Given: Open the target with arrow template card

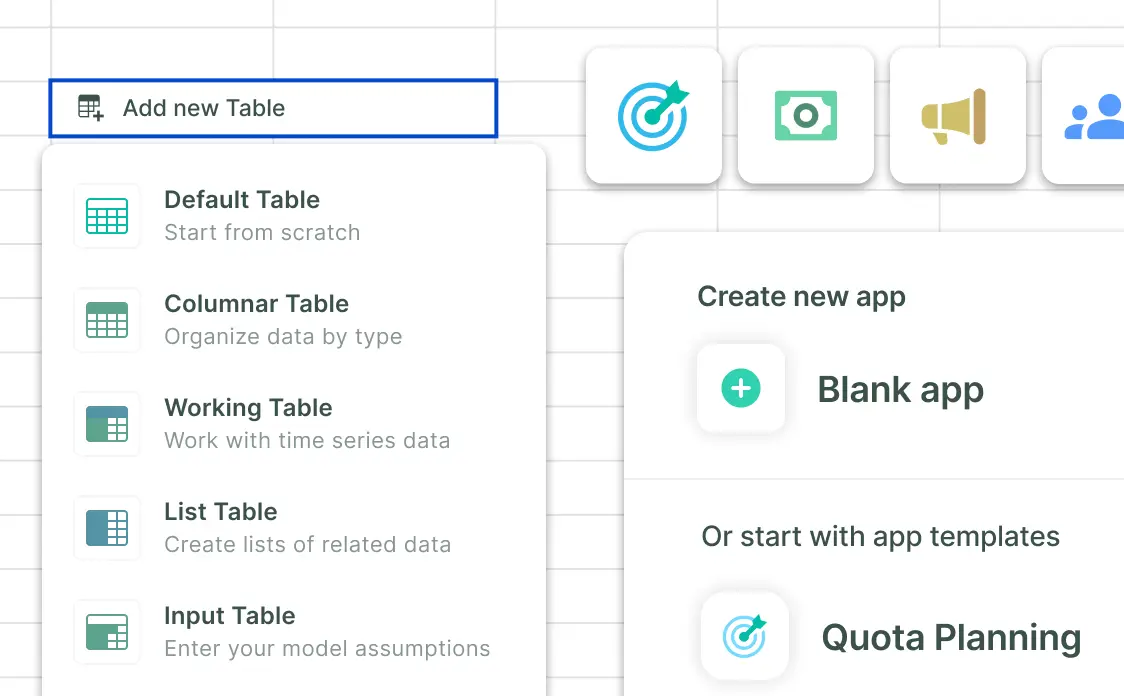Looking at the screenshot, I should pos(654,115).
